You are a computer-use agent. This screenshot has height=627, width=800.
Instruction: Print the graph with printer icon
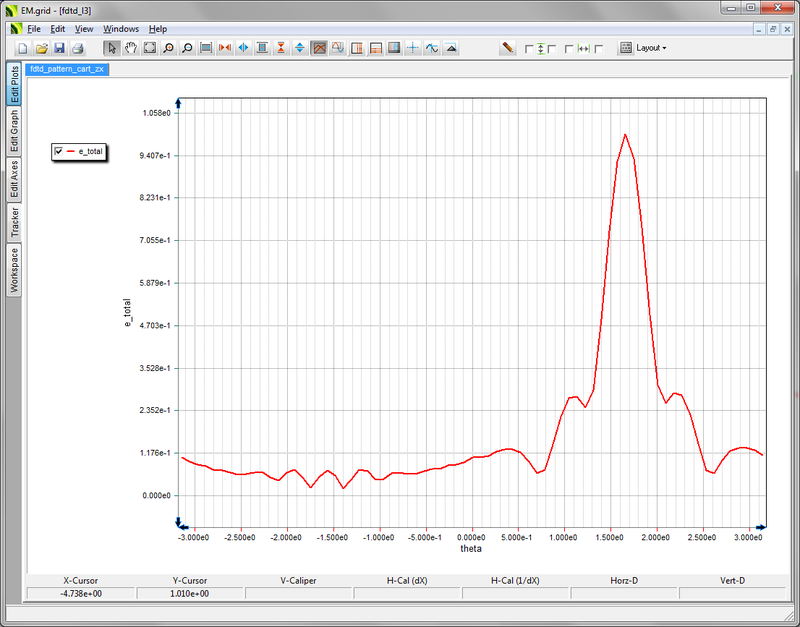(x=77, y=48)
